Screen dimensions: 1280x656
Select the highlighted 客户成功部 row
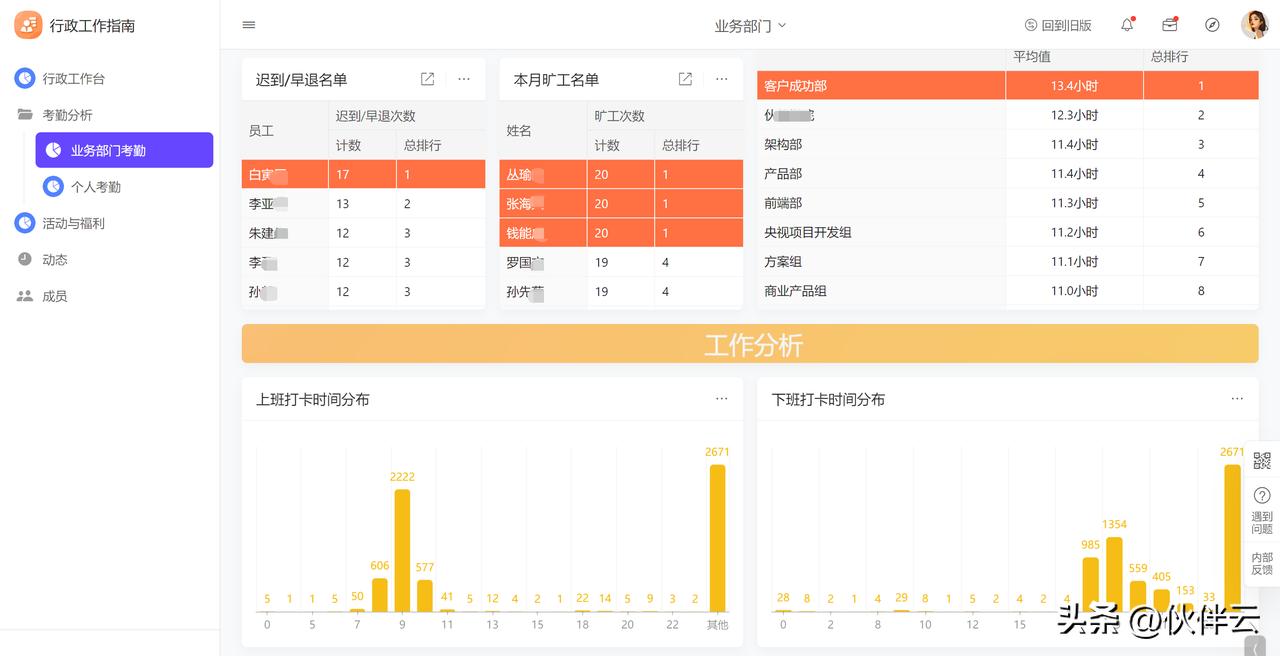[880, 85]
